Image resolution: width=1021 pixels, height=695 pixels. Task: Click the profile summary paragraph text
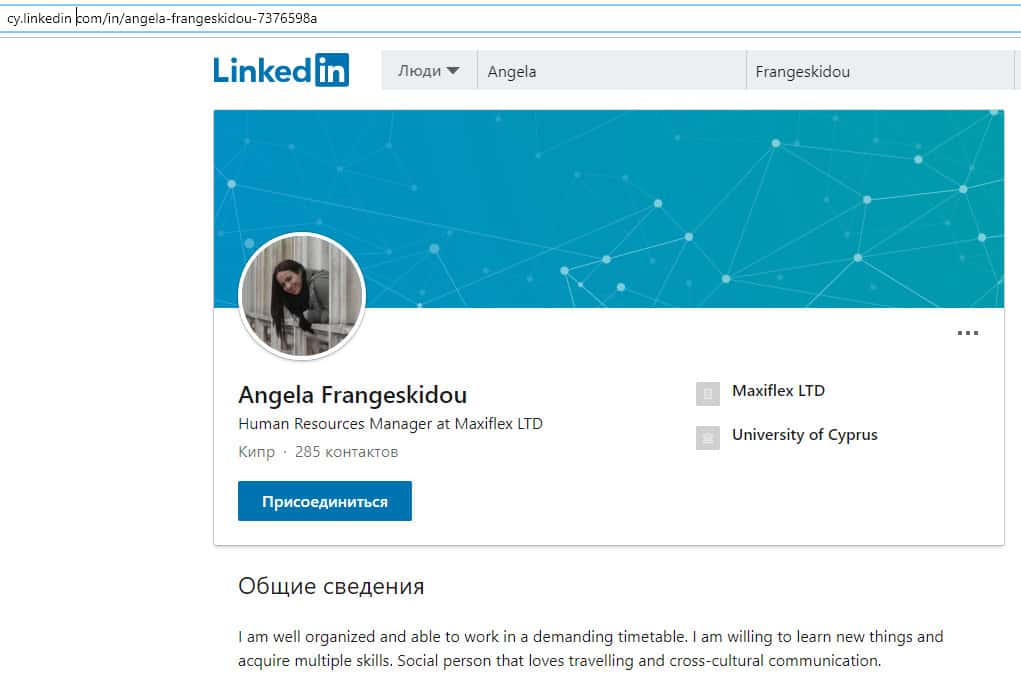point(590,649)
